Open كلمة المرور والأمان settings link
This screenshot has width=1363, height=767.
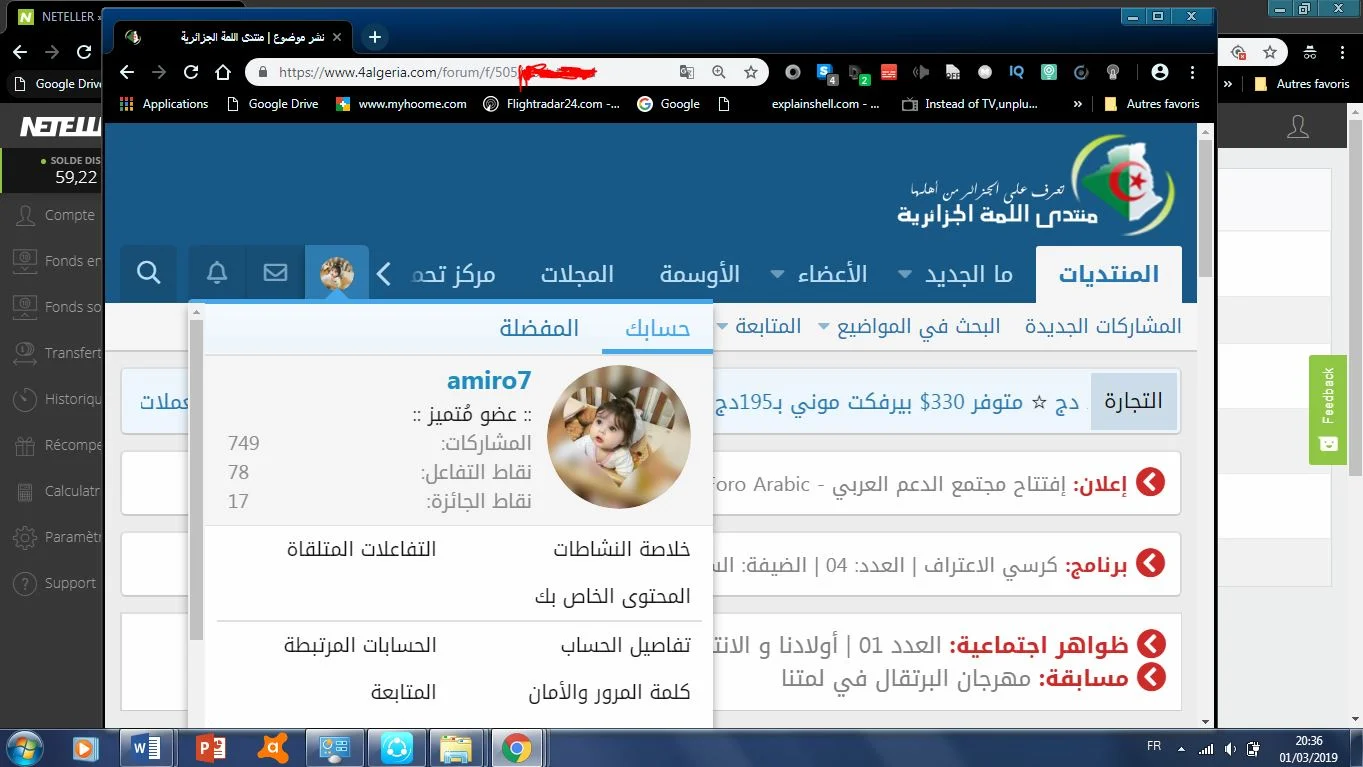(x=609, y=692)
